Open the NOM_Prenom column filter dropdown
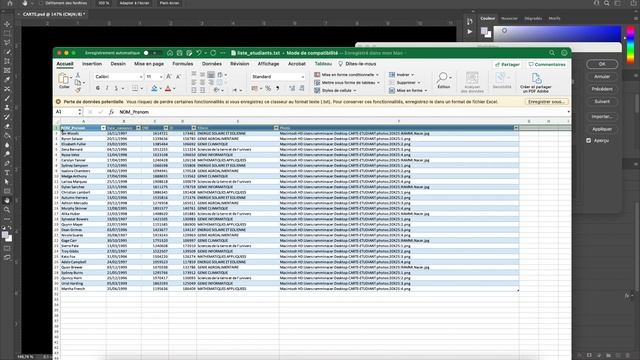Image resolution: width=640 pixels, height=360 pixels. click(x=103, y=128)
